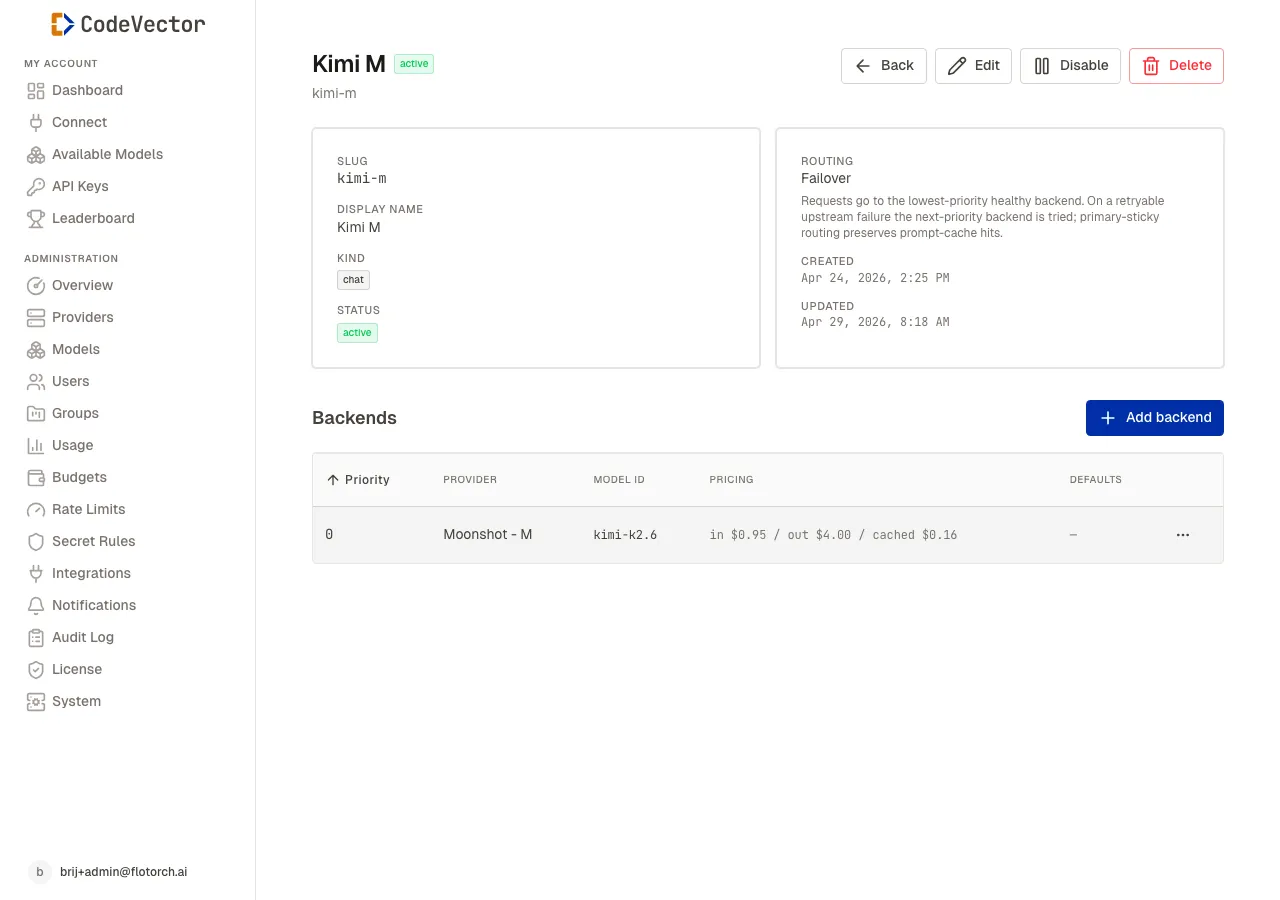Click the Connect plug icon
Screen dimensions: 1280x900
(36, 122)
